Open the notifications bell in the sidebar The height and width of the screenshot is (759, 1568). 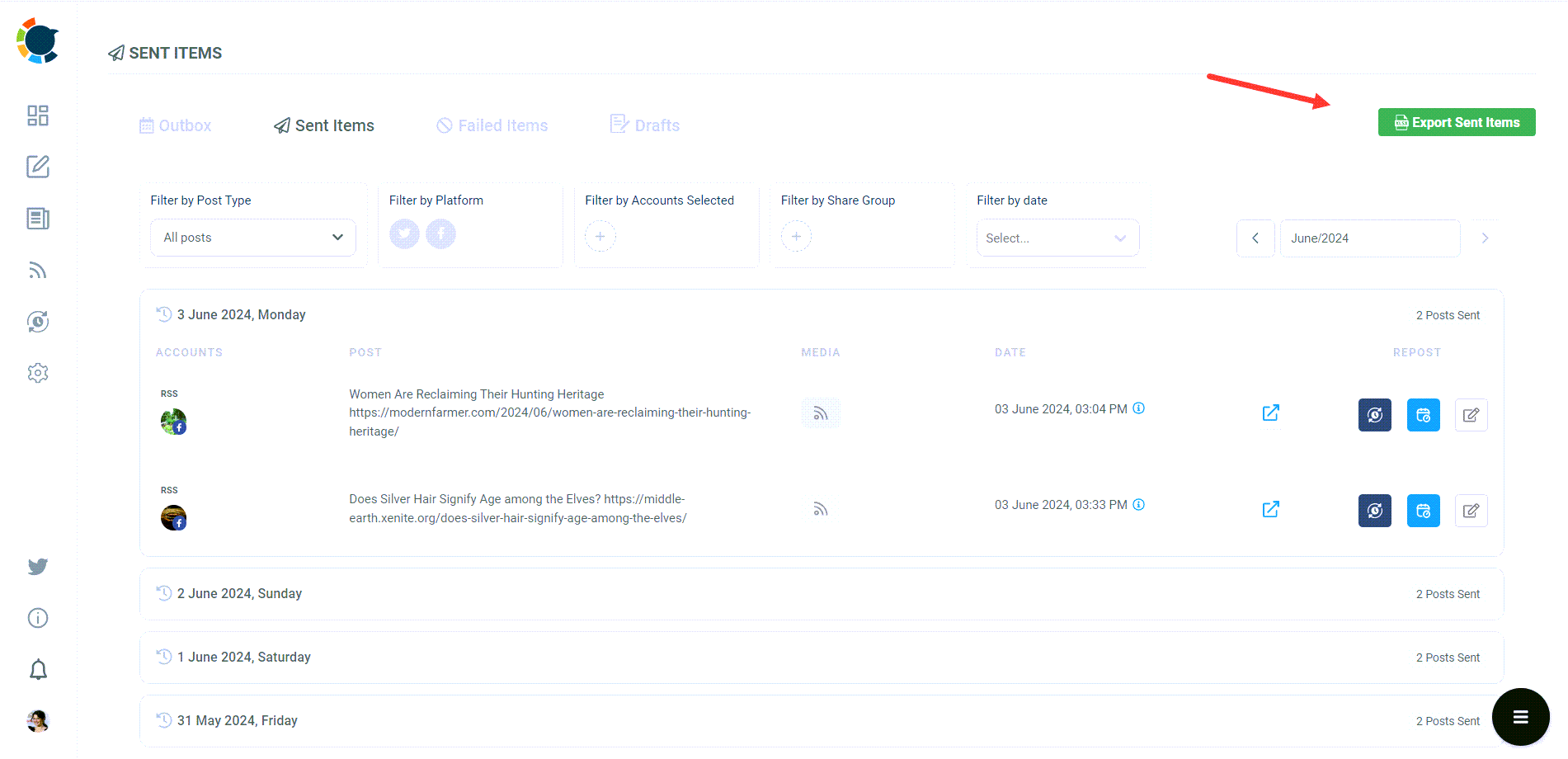pyautogui.click(x=37, y=669)
